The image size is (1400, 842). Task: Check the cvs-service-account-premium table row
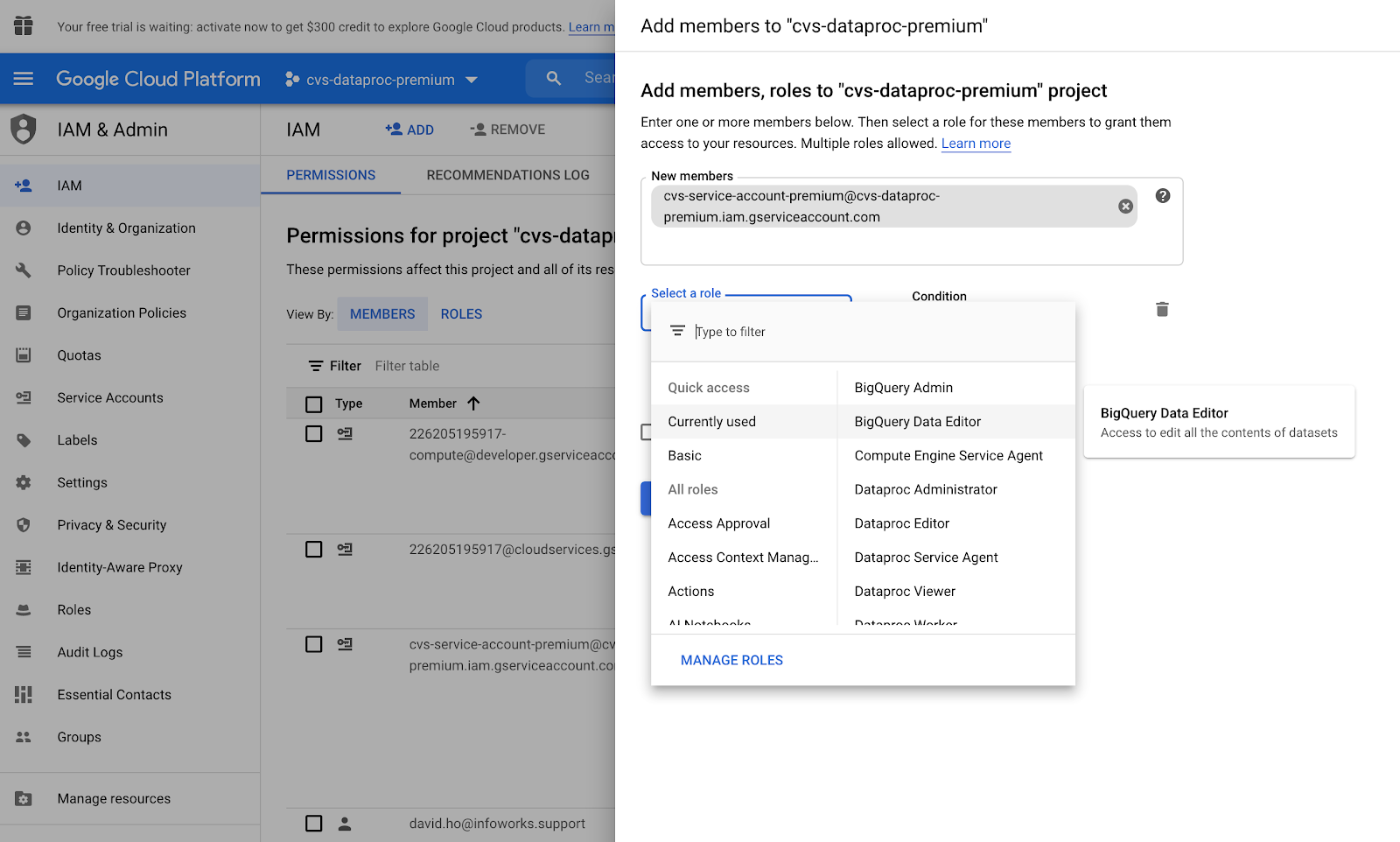click(x=314, y=644)
